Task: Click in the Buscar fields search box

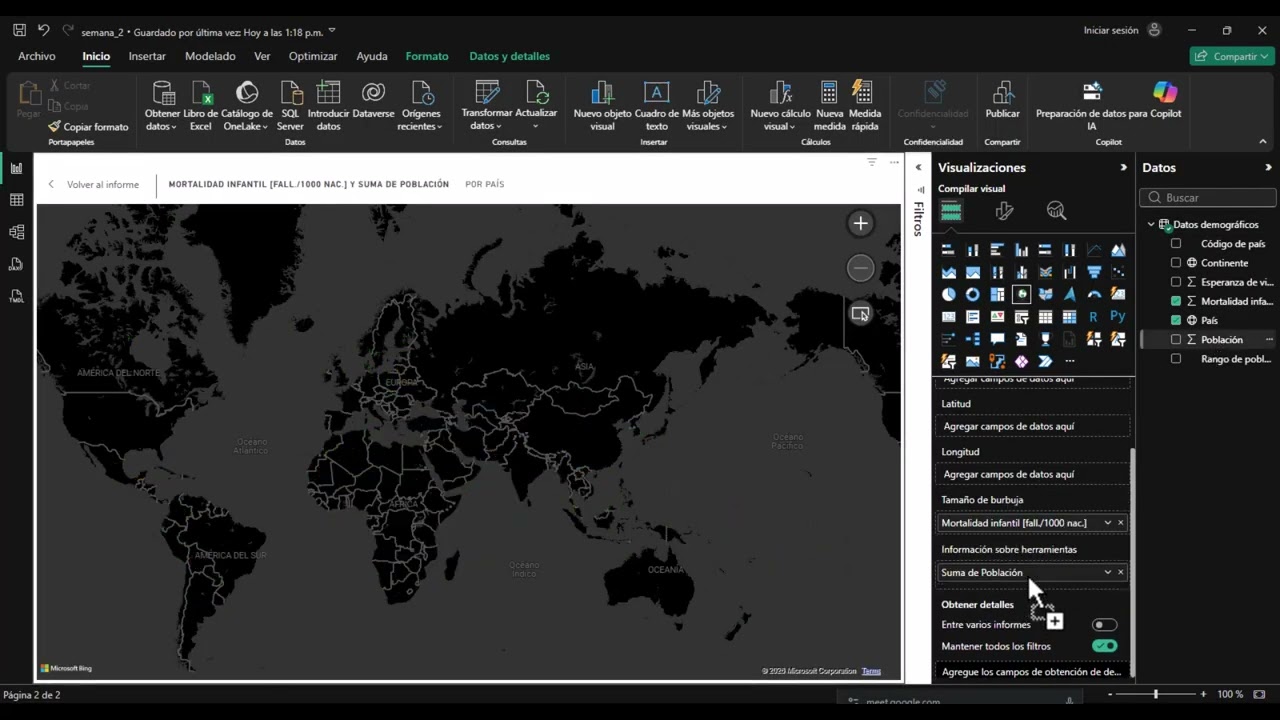Action: pos(1210,198)
